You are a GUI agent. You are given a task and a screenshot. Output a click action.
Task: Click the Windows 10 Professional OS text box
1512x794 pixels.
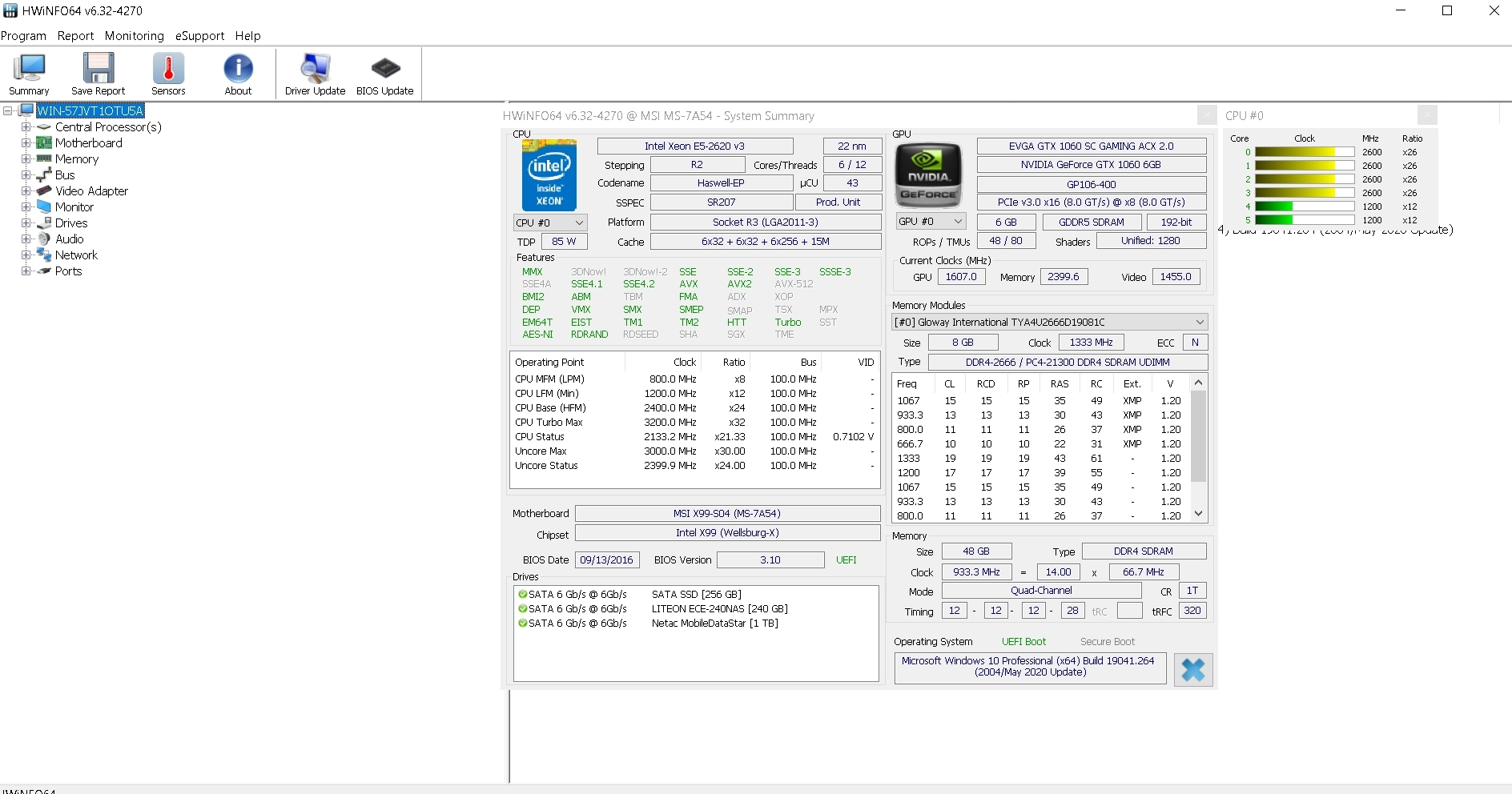pyautogui.click(x=1030, y=668)
